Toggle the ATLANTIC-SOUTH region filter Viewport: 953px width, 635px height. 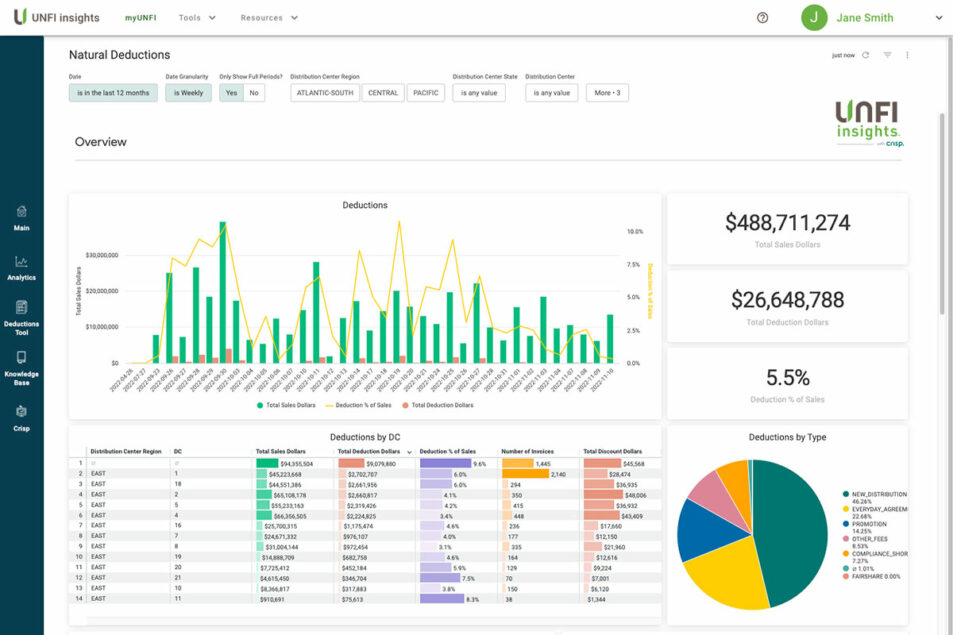325,93
